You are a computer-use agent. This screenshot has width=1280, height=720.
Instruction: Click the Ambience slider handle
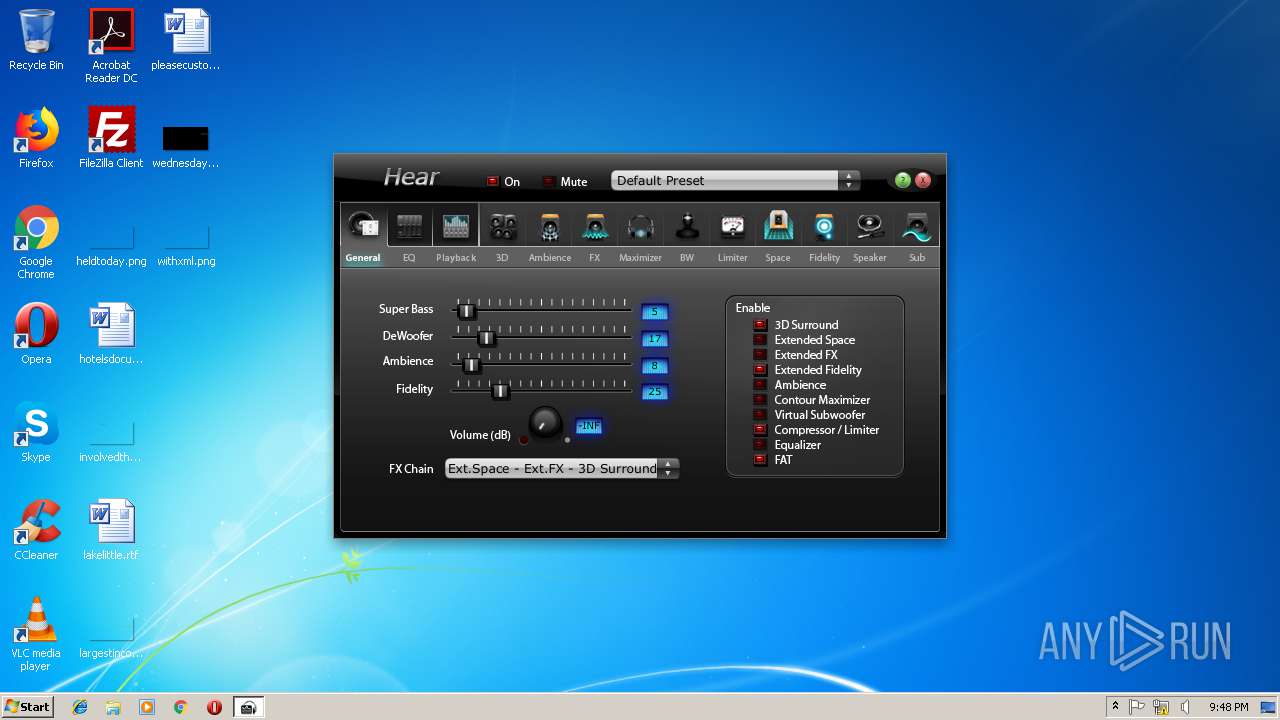click(473, 365)
